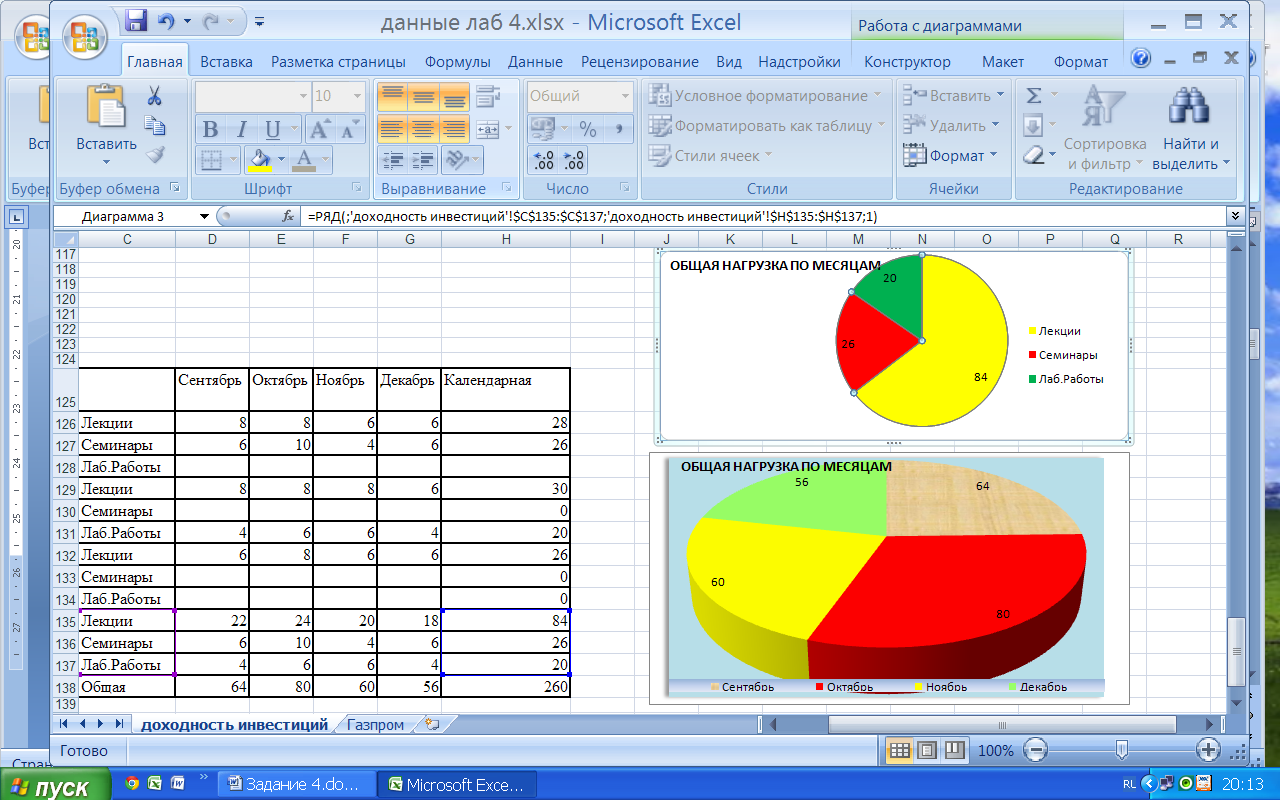The height and width of the screenshot is (800, 1280).
Task: Click the Cut scissors icon
Action: tap(155, 96)
